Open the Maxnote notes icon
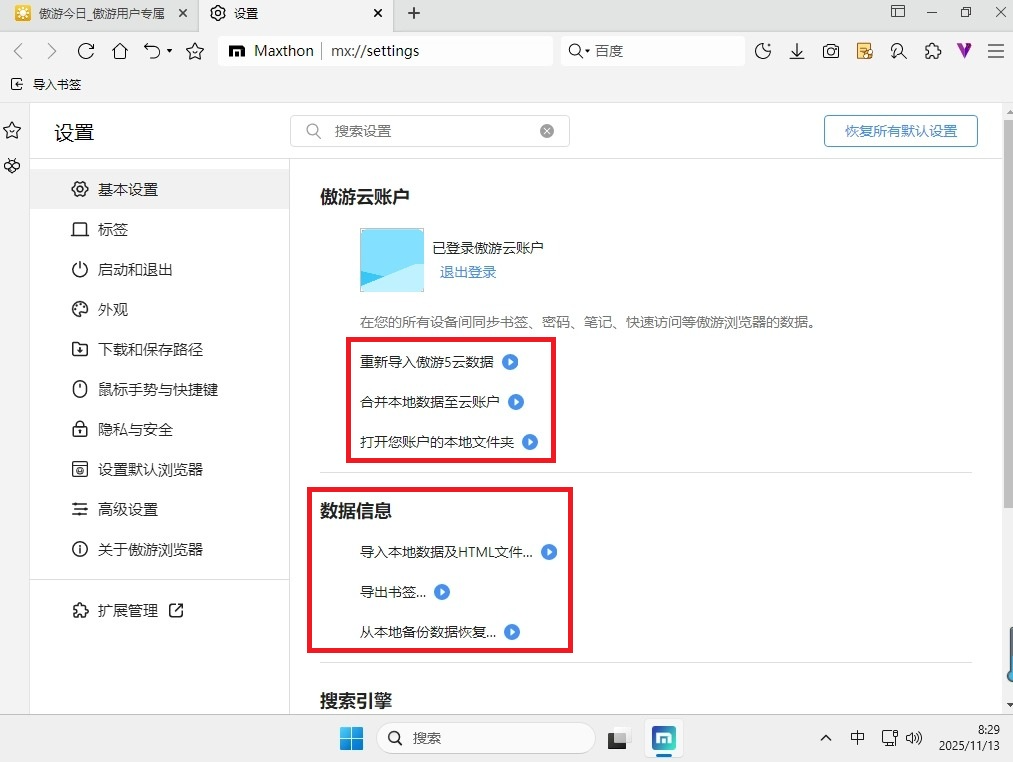This screenshot has width=1013, height=762. pyautogui.click(x=864, y=51)
